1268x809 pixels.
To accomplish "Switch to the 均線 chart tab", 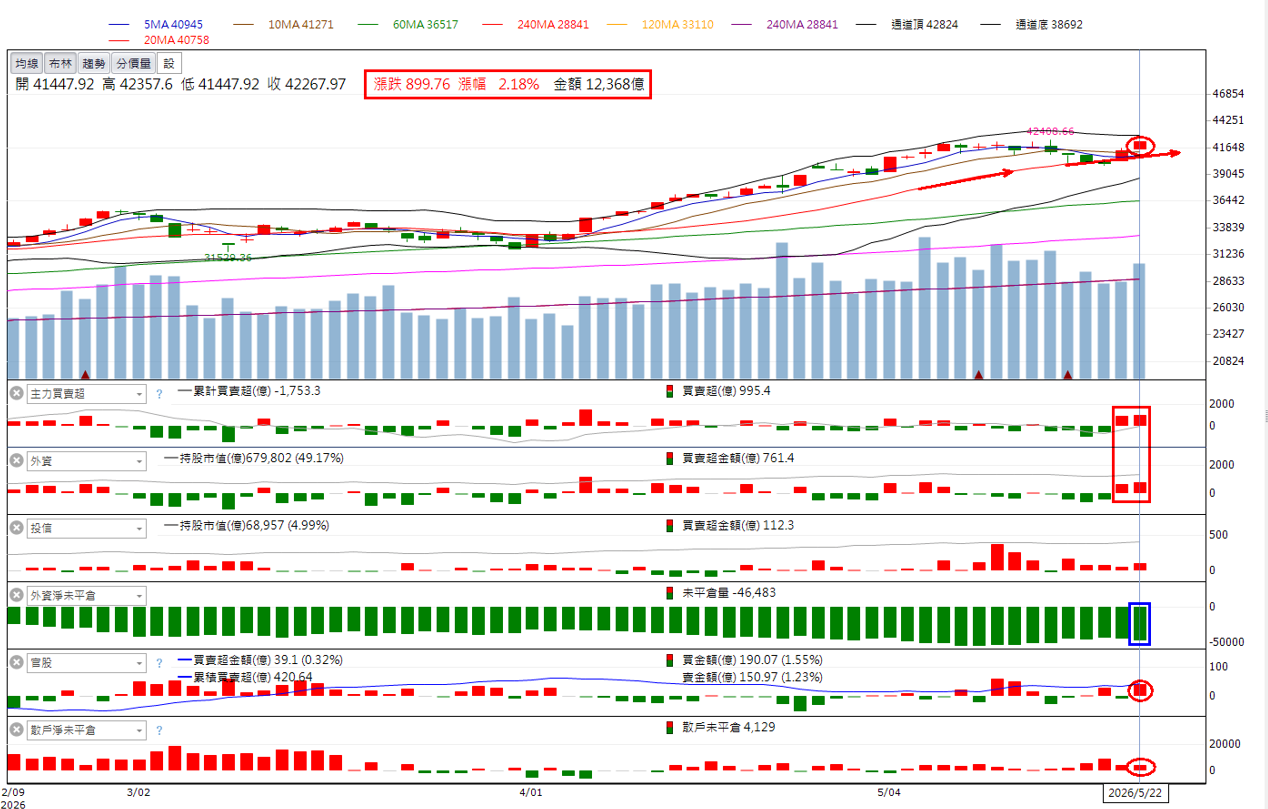I will click(x=27, y=63).
